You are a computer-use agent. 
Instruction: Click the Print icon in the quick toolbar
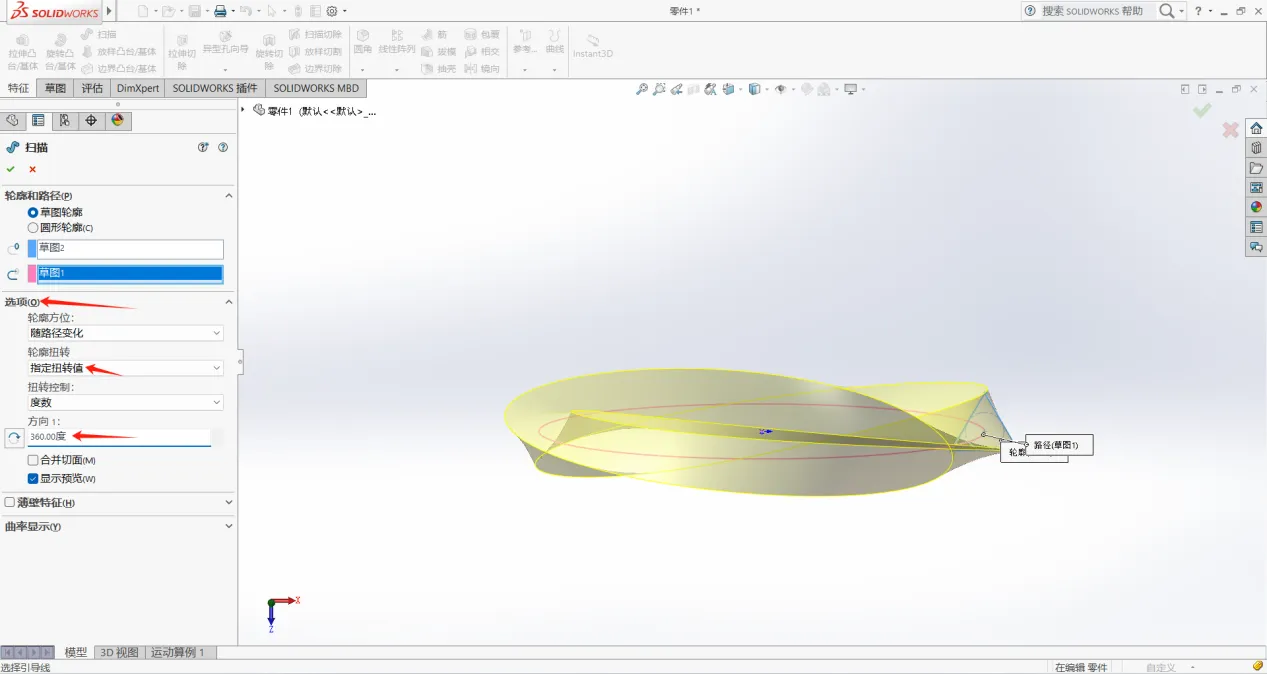[222, 11]
